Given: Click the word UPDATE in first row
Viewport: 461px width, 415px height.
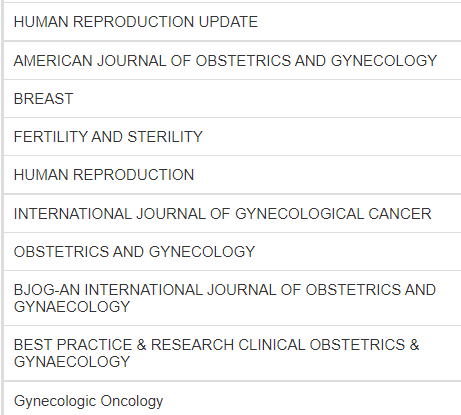Looking at the screenshot, I should pos(228,22).
